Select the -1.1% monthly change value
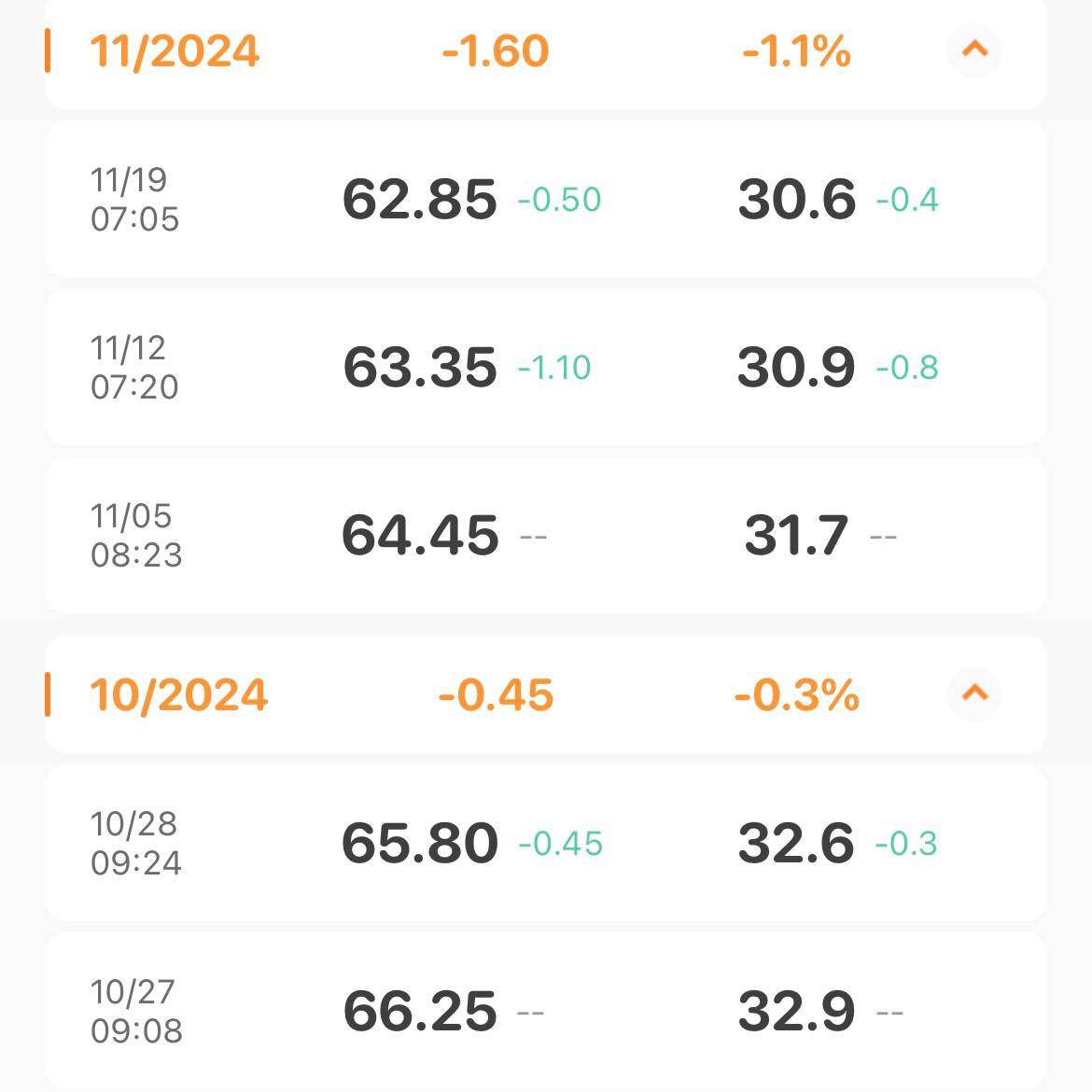1092x1092 pixels. tap(796, 50)
